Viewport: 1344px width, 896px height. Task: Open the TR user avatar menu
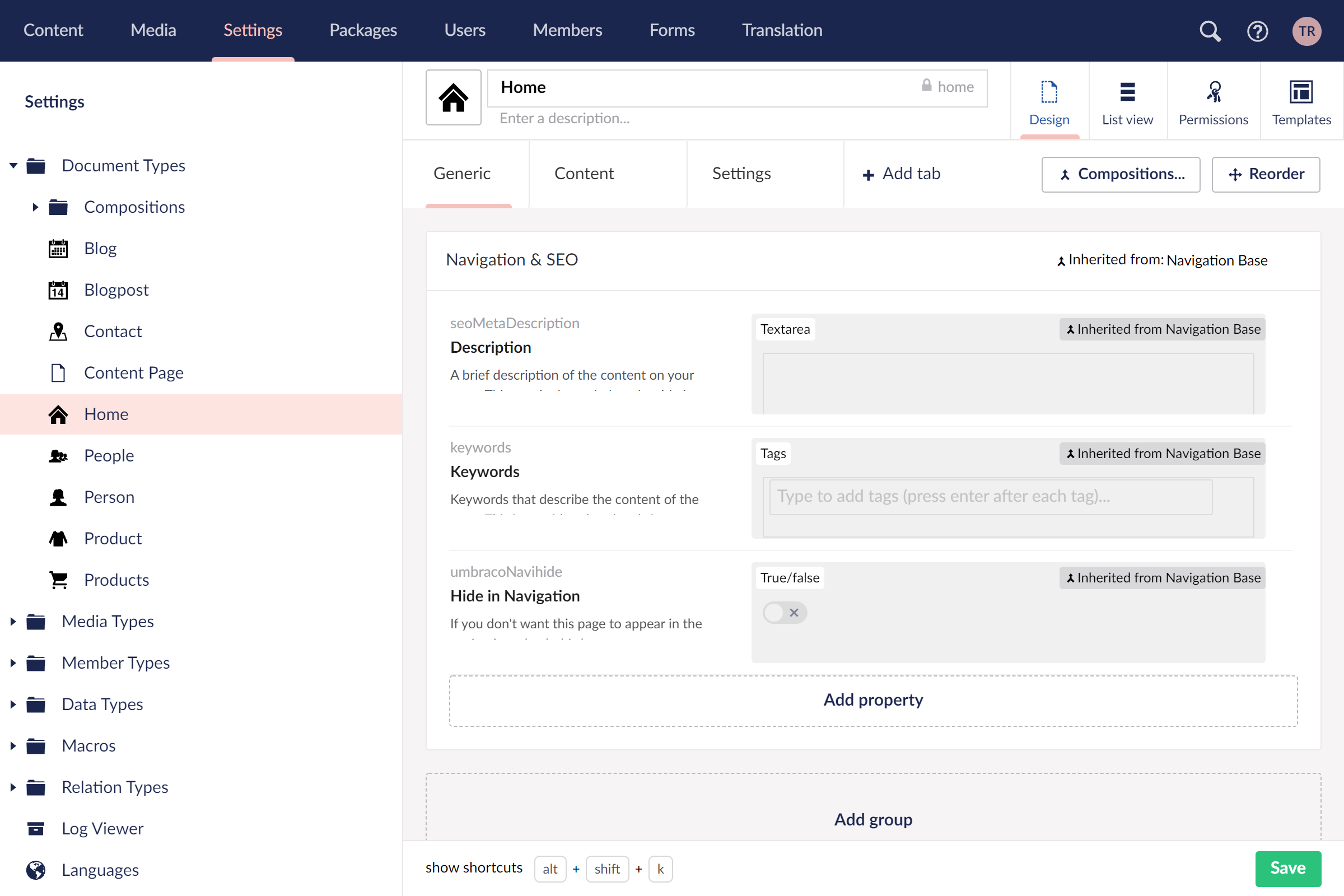1306,30
